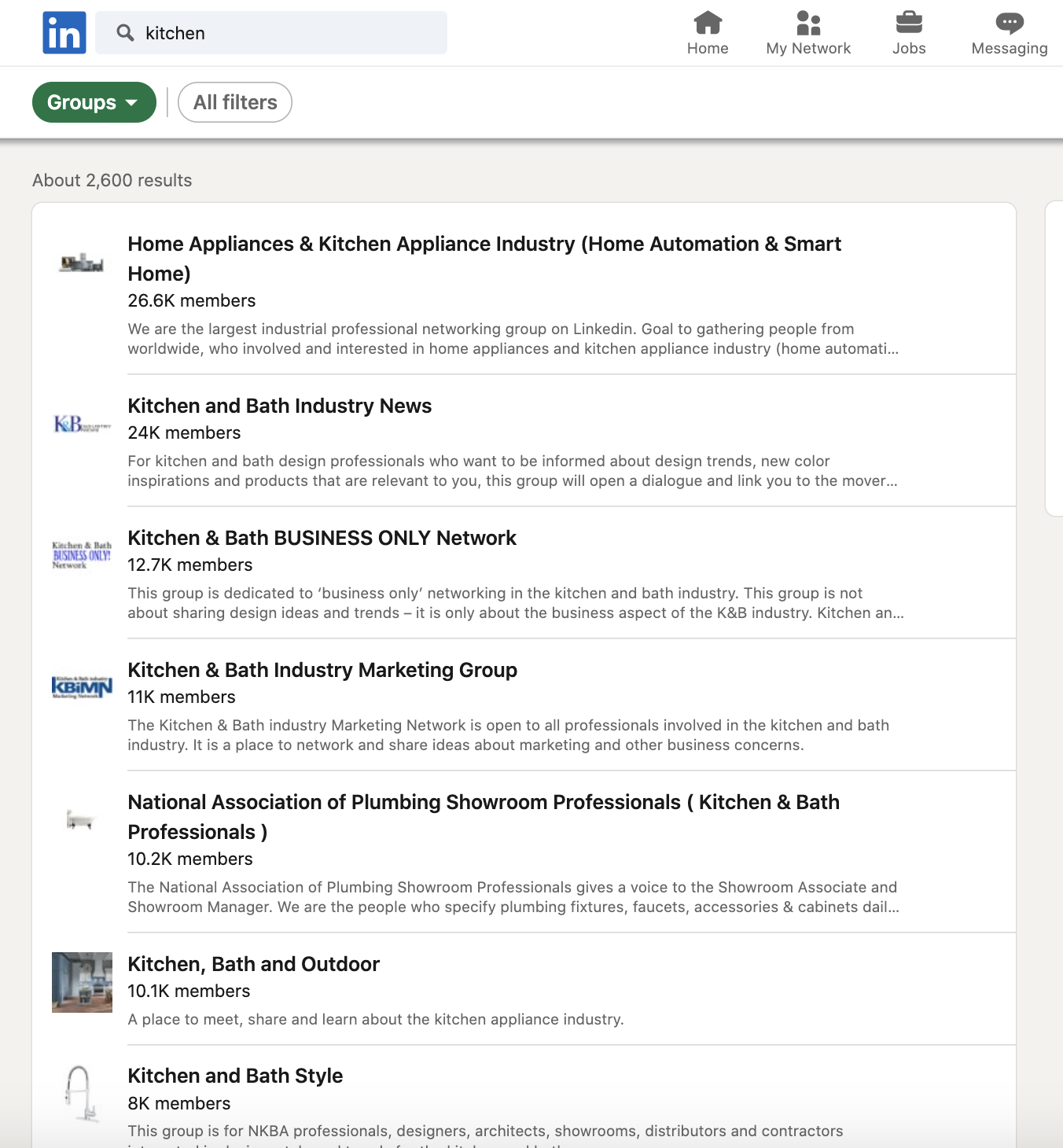Open National Association of Plumbing Showroom Professionals
Screen dimensions: 1063x1148
click(484, 817)
